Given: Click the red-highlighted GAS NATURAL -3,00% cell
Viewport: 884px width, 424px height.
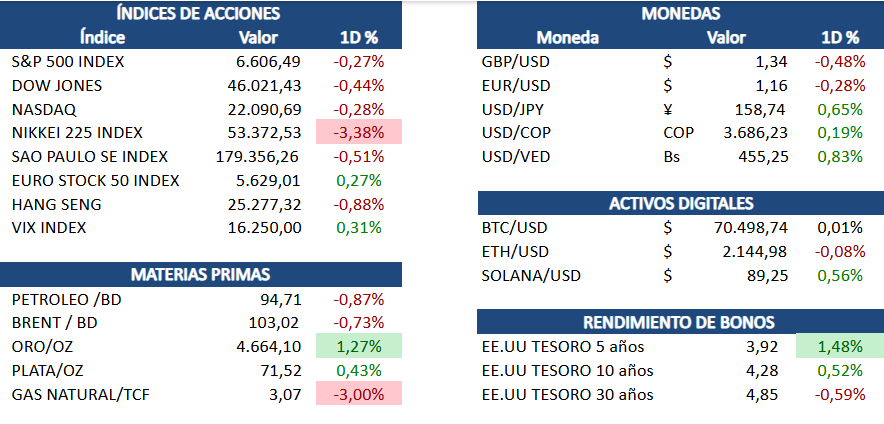Looking at the screenshot, I should 358,395.
